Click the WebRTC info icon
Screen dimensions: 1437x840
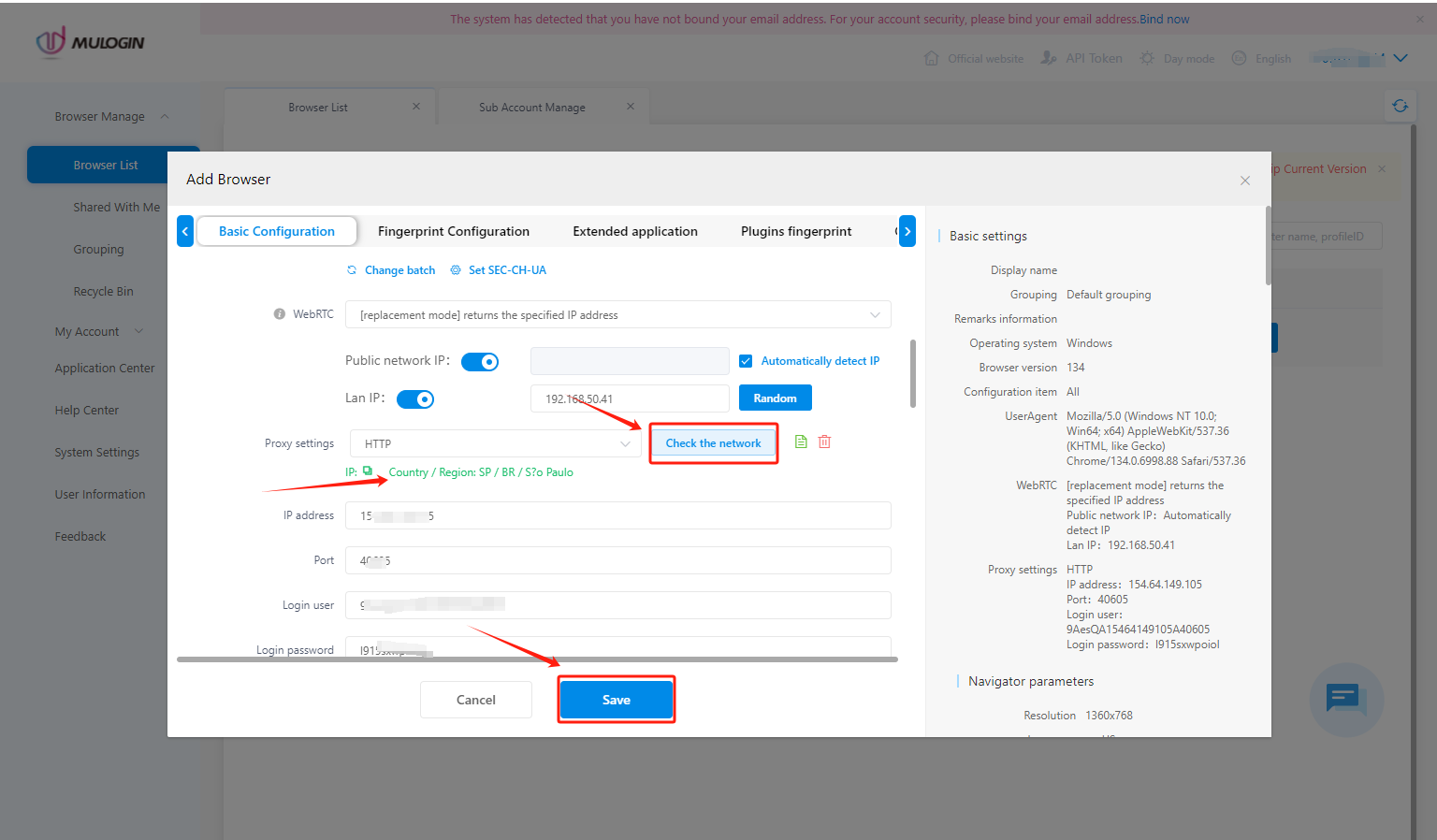279,314
